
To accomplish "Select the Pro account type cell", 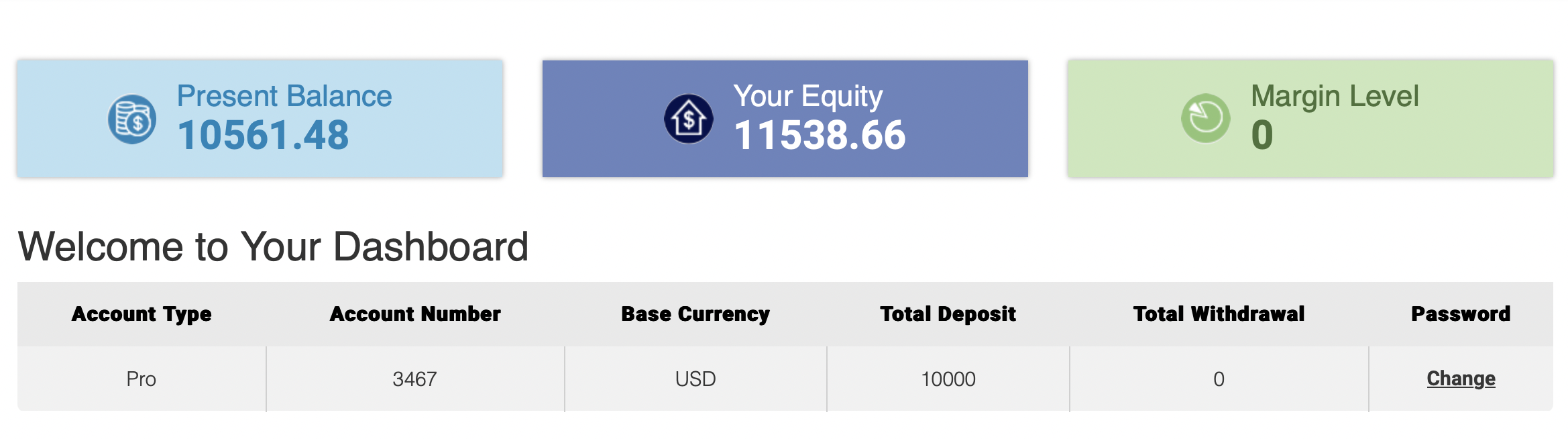I will (x=142, y=379).
